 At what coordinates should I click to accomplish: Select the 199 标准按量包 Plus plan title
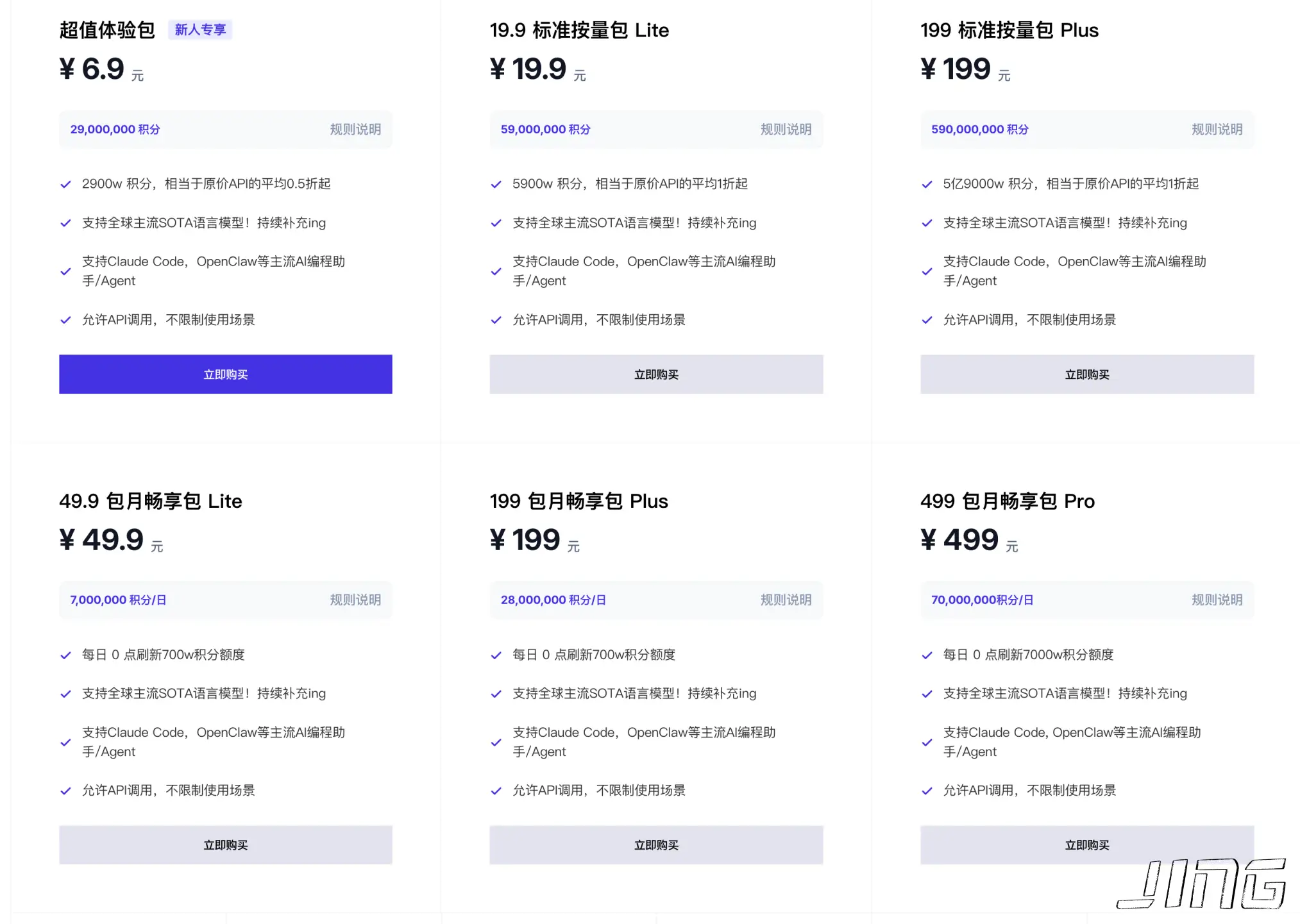[x=1009, y=30]
